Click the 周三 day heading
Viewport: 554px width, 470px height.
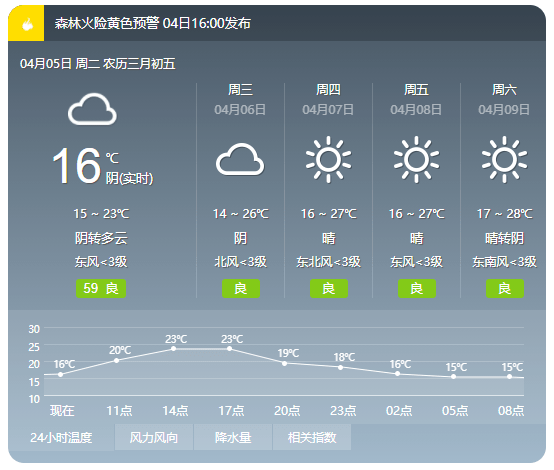(240, 89)
